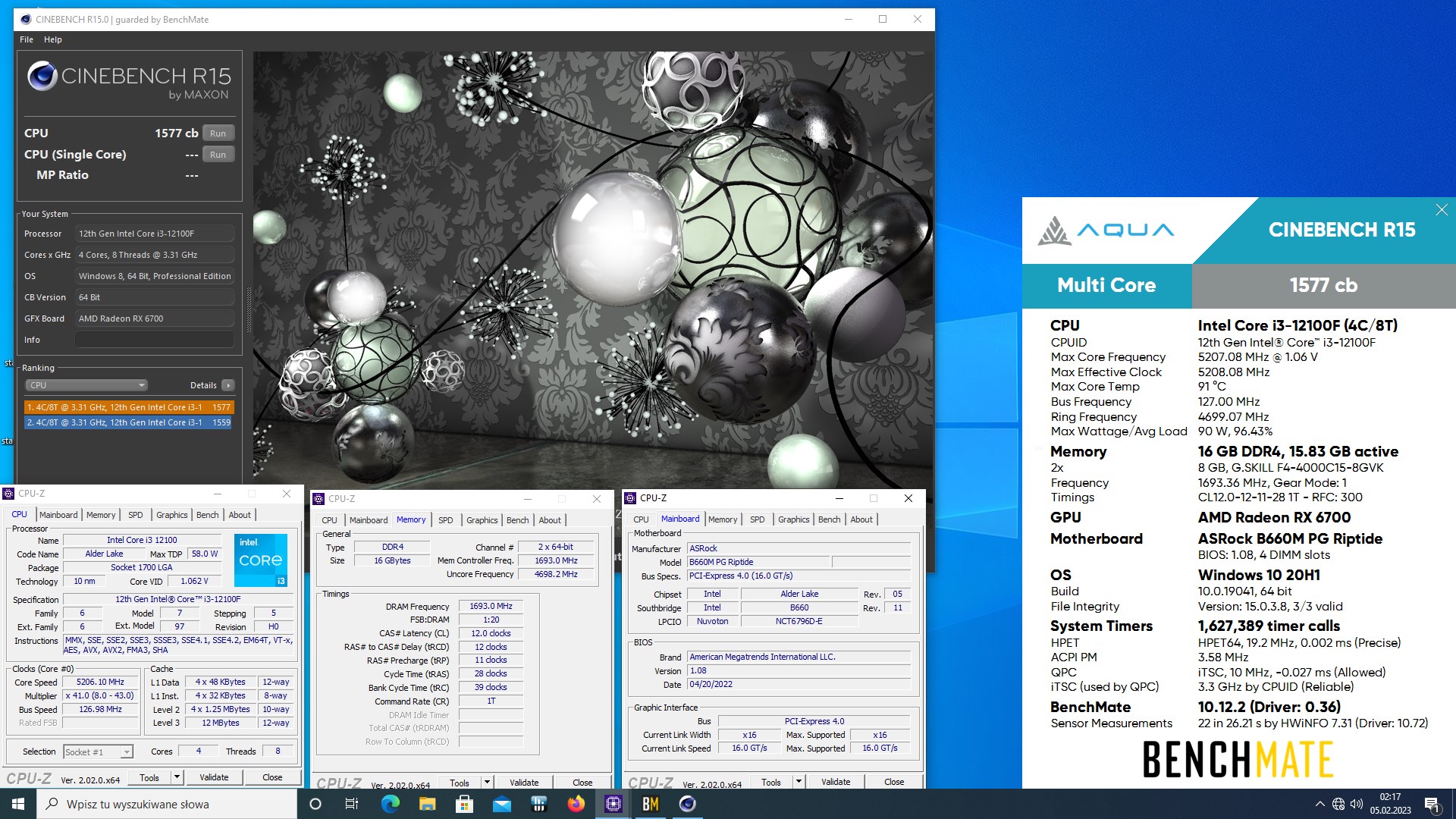Click Validate in left CPU-Z window
This screenshot has width=1456, height=819.
214,777
